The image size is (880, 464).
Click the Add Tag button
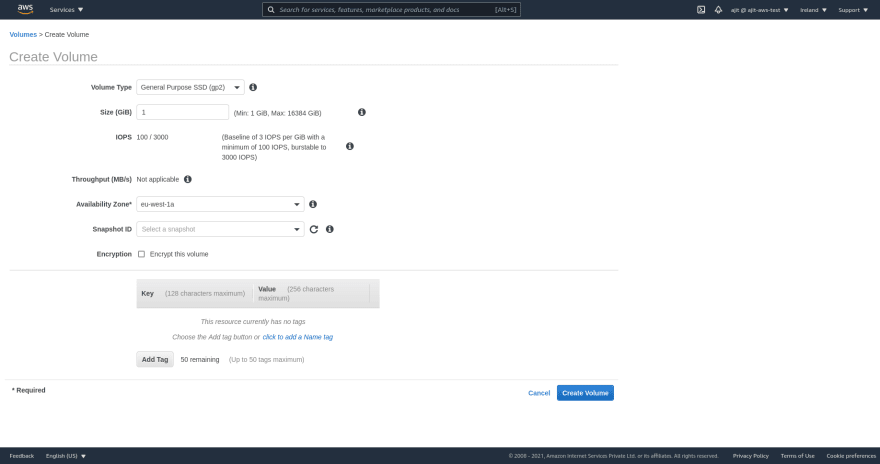[x=155, y=360]
